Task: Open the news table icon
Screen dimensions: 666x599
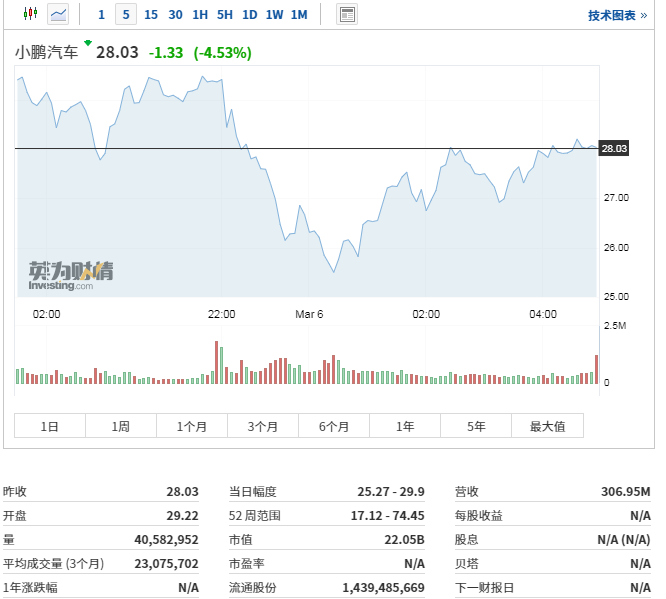Action: pos(347,14)
